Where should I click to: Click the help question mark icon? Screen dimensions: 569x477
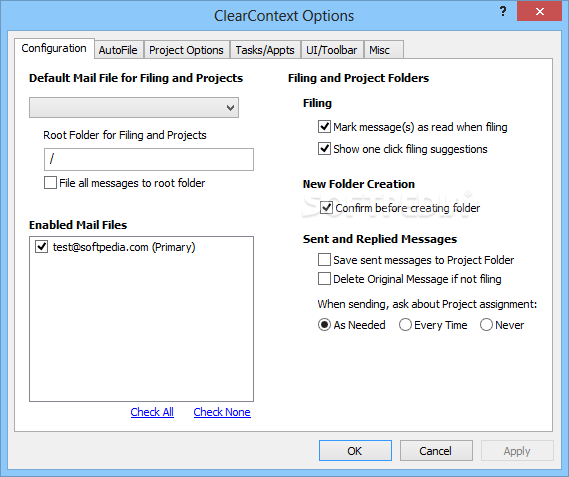(x=503, y=12)
